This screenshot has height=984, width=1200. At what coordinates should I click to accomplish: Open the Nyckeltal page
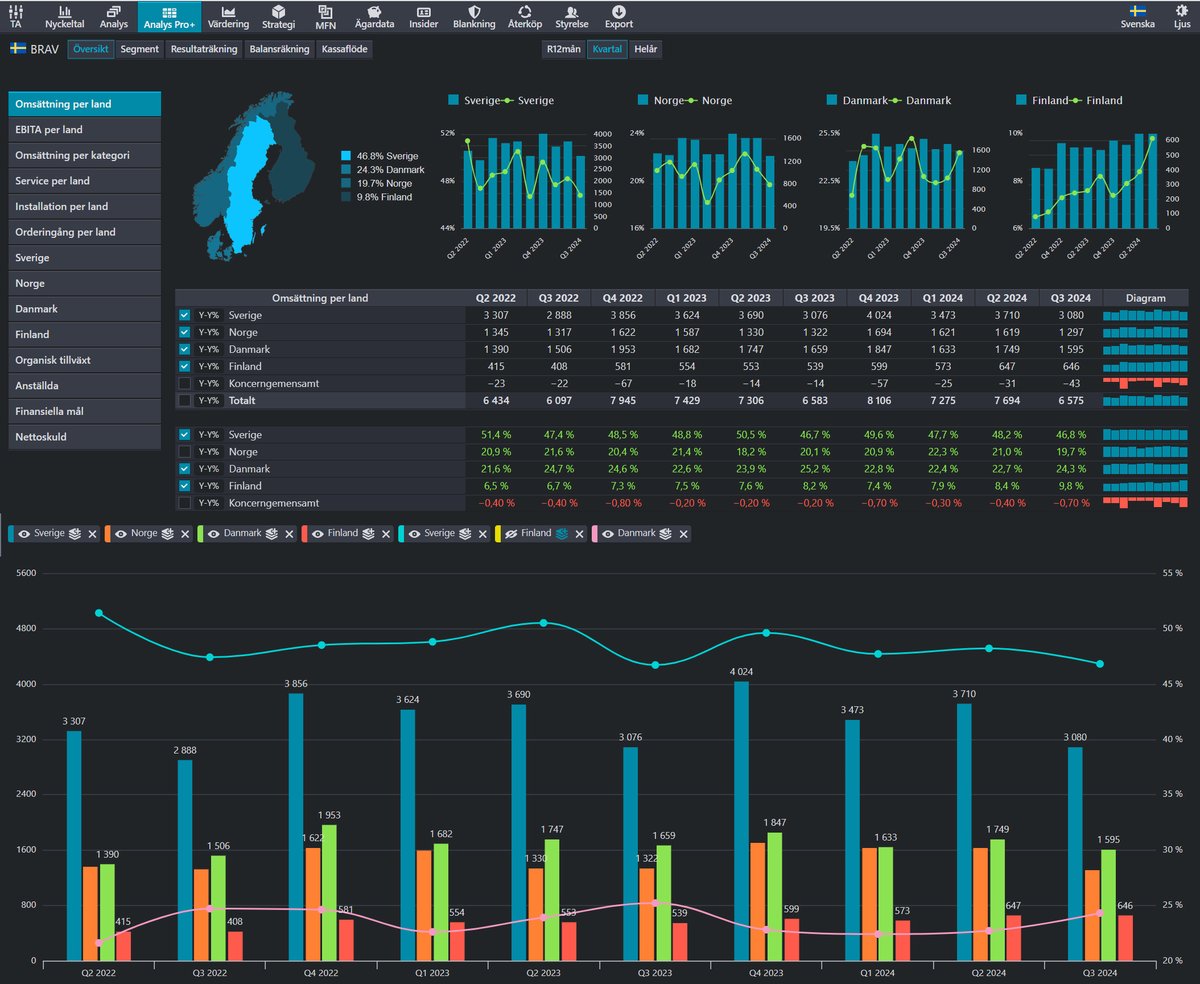(x=65, y=16)
